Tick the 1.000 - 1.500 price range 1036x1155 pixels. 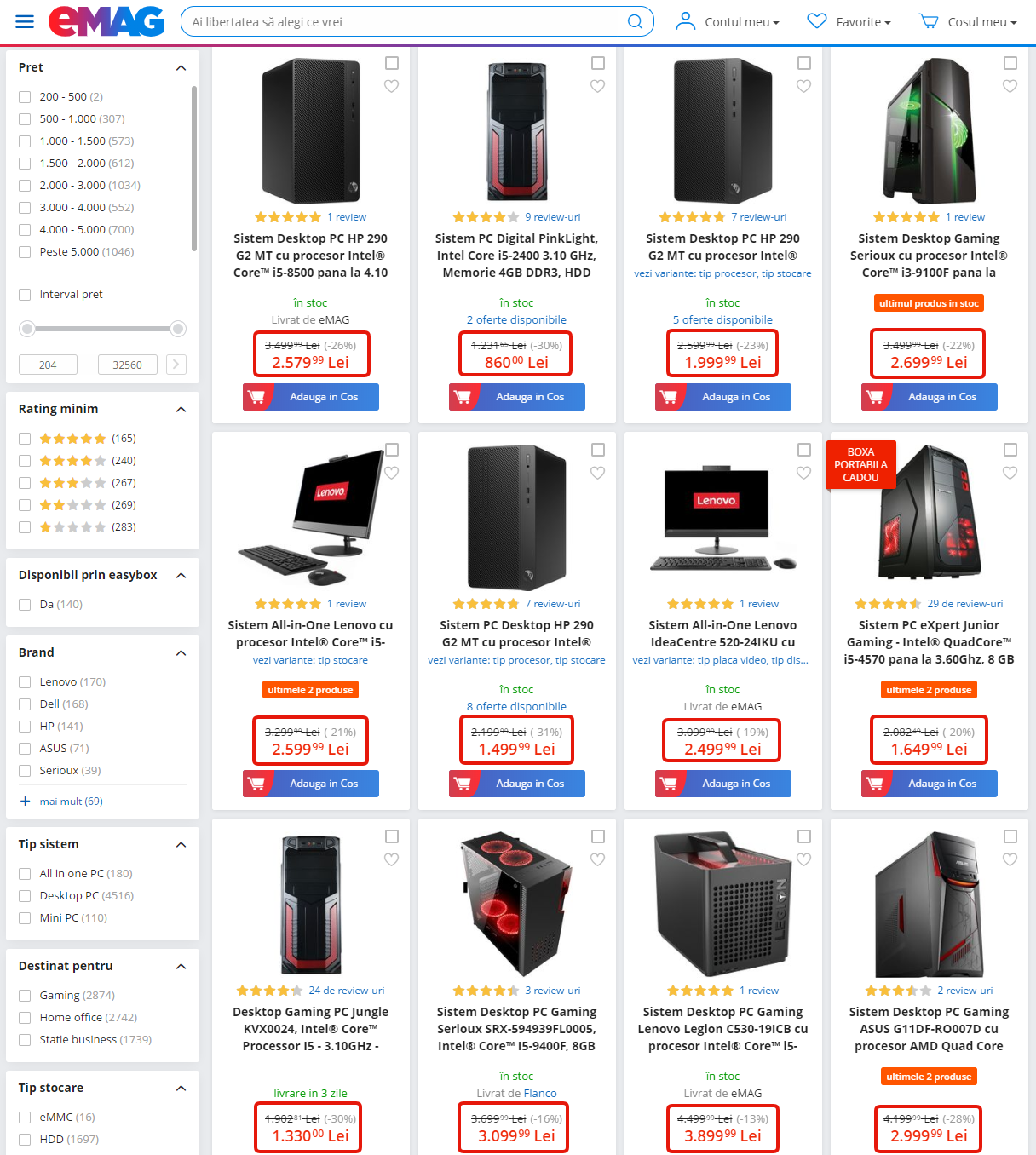(25, 141)
